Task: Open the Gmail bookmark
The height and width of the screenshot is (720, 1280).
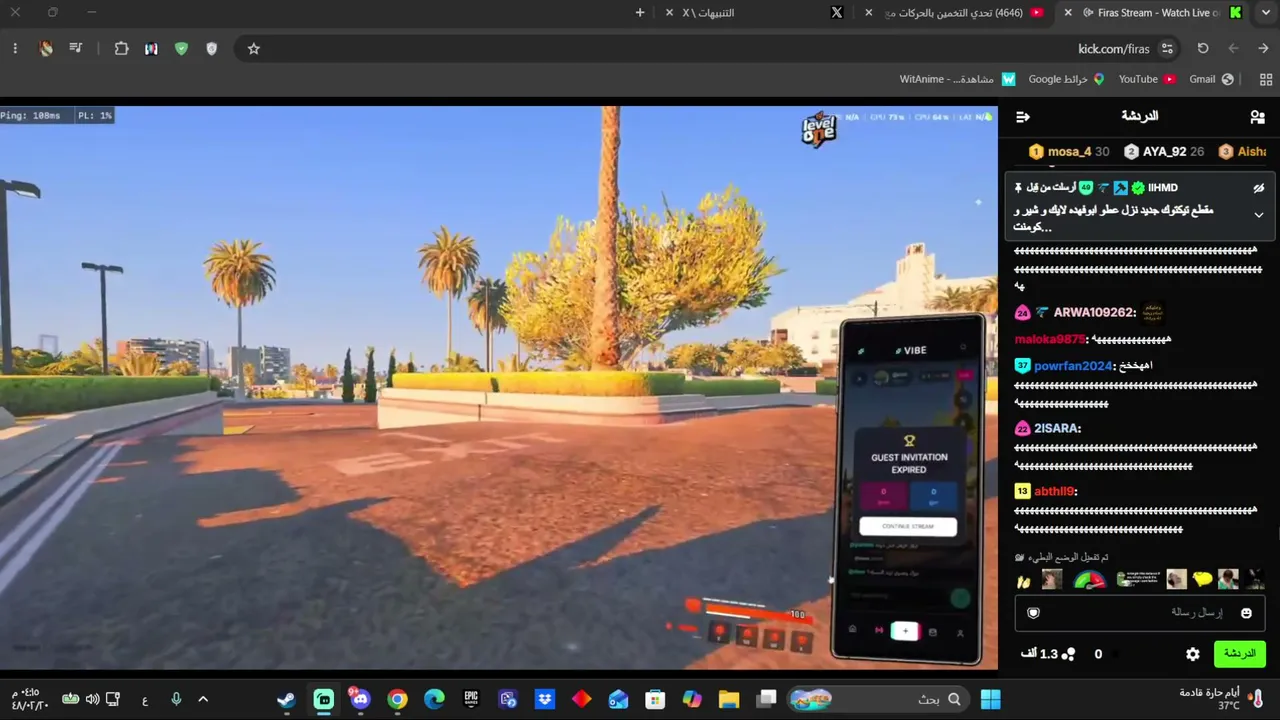Action: pyautogui.click(x=1212, y=79)
